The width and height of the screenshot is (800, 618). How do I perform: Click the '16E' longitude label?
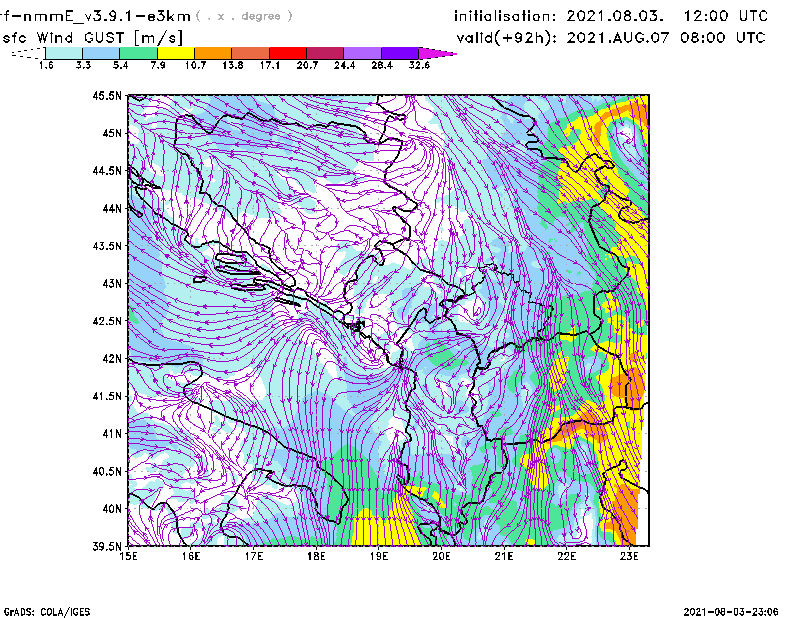(x=191, y=556)
